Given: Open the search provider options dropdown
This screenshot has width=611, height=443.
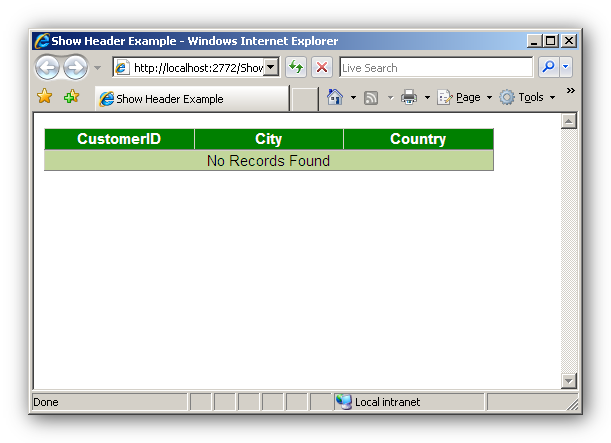Looking at the screenshot, I should click(566, 68).
